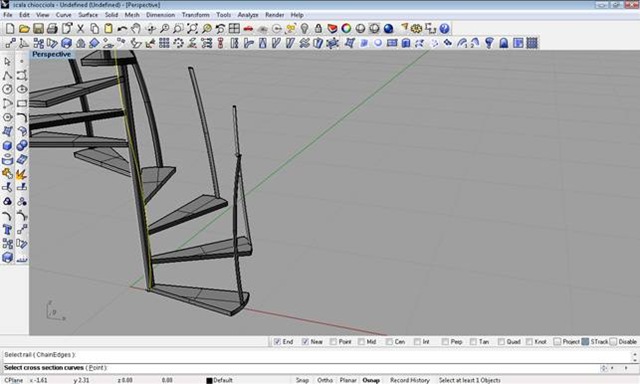Undo the last action
The image size is (640, 384).
click(x=122, y=29)
